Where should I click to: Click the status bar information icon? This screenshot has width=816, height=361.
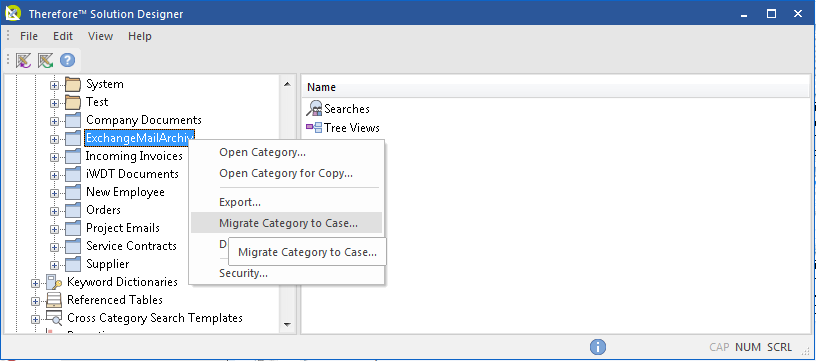click(x=598, y=347)
